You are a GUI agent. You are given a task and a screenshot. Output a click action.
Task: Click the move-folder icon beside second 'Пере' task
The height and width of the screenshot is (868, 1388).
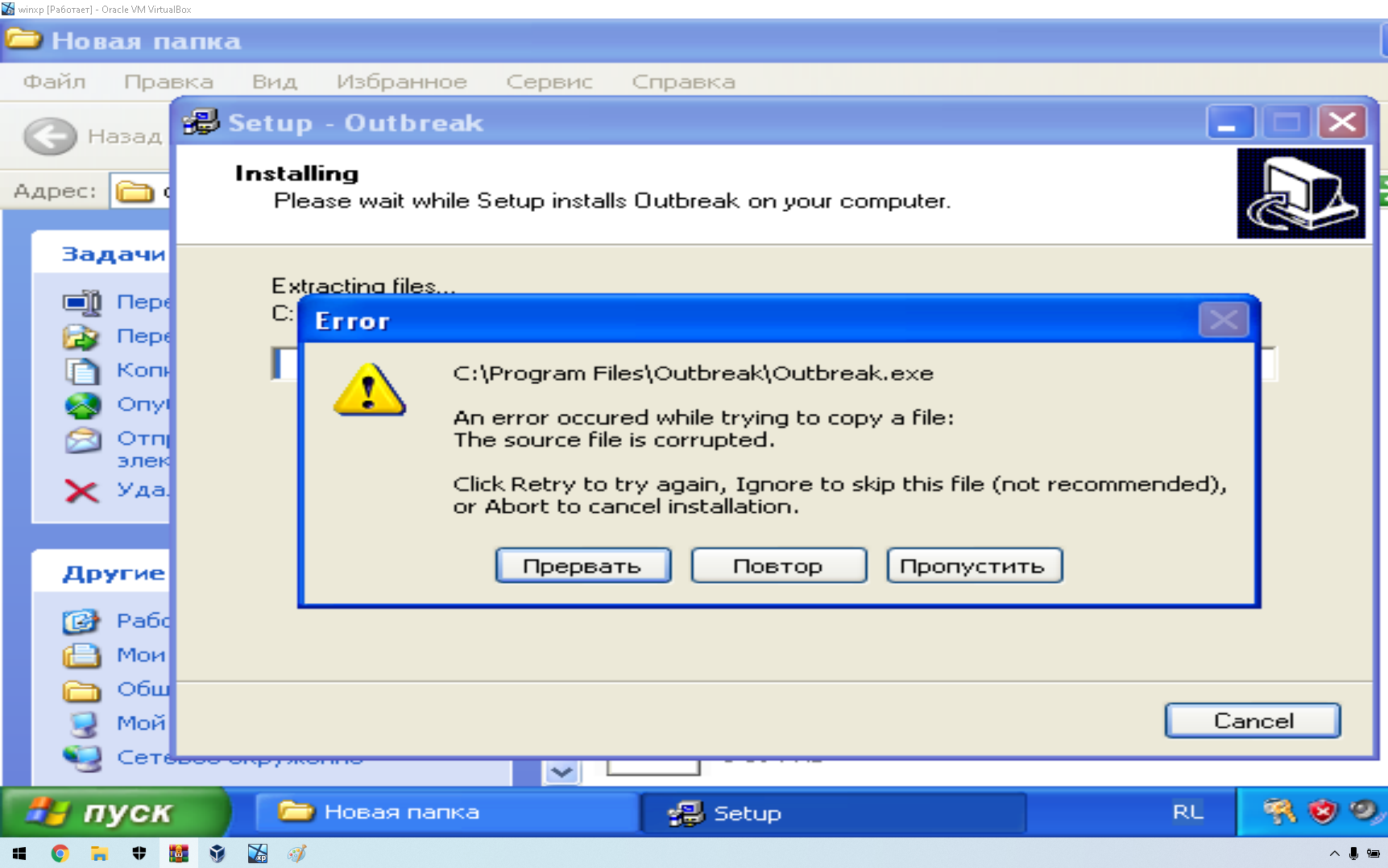click(x=81, y=336)
